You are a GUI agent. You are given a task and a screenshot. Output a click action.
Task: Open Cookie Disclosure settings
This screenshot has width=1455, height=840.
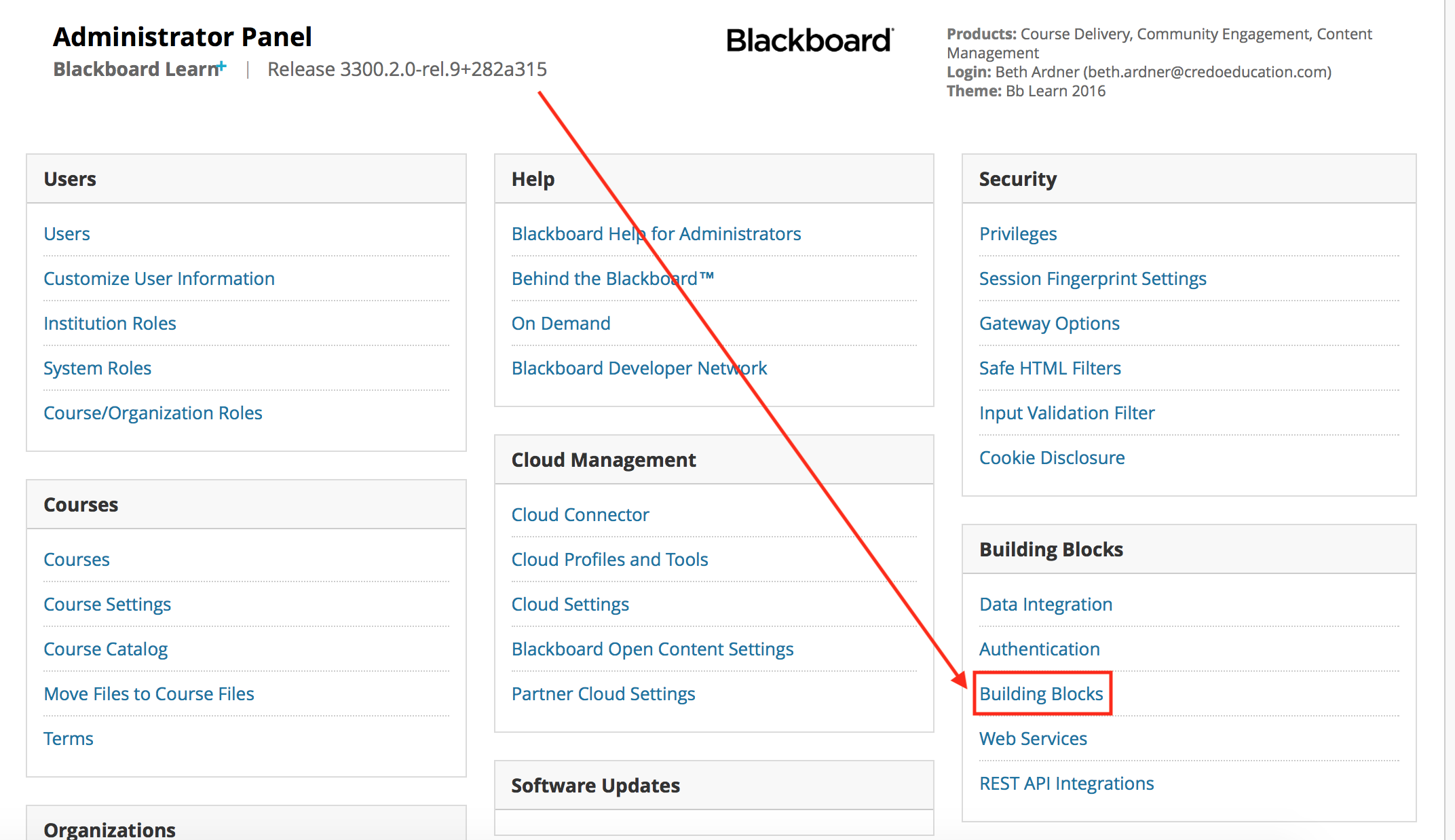point(1052,457)
